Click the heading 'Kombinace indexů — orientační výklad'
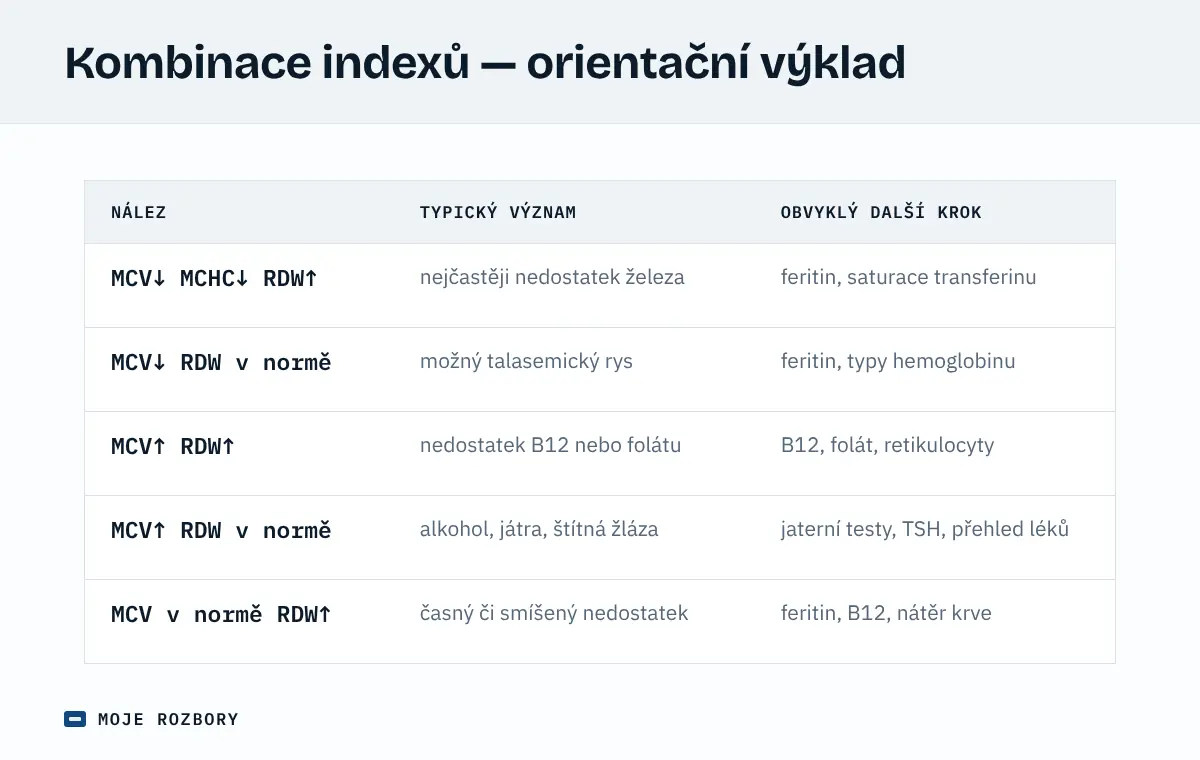This screenshot has width=1200, height=760. (485, 63)
